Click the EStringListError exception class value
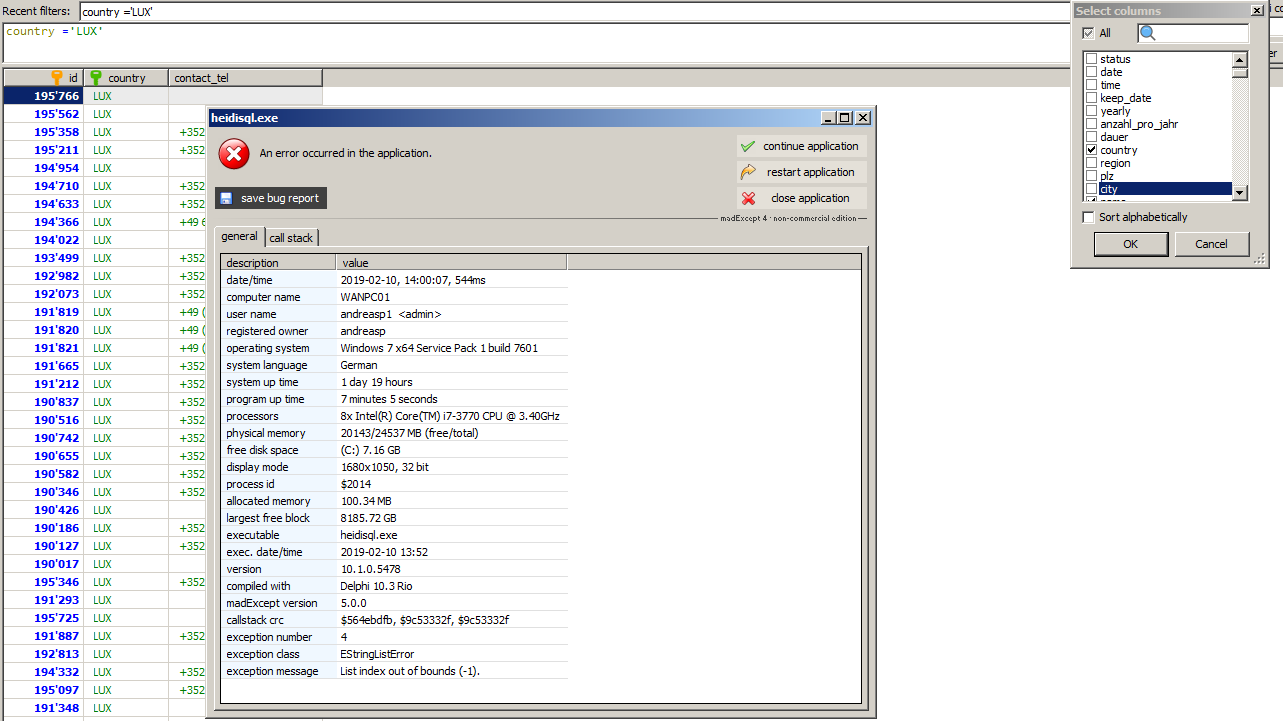Screen dimensions: 1283x721 (x=377, y=654)
